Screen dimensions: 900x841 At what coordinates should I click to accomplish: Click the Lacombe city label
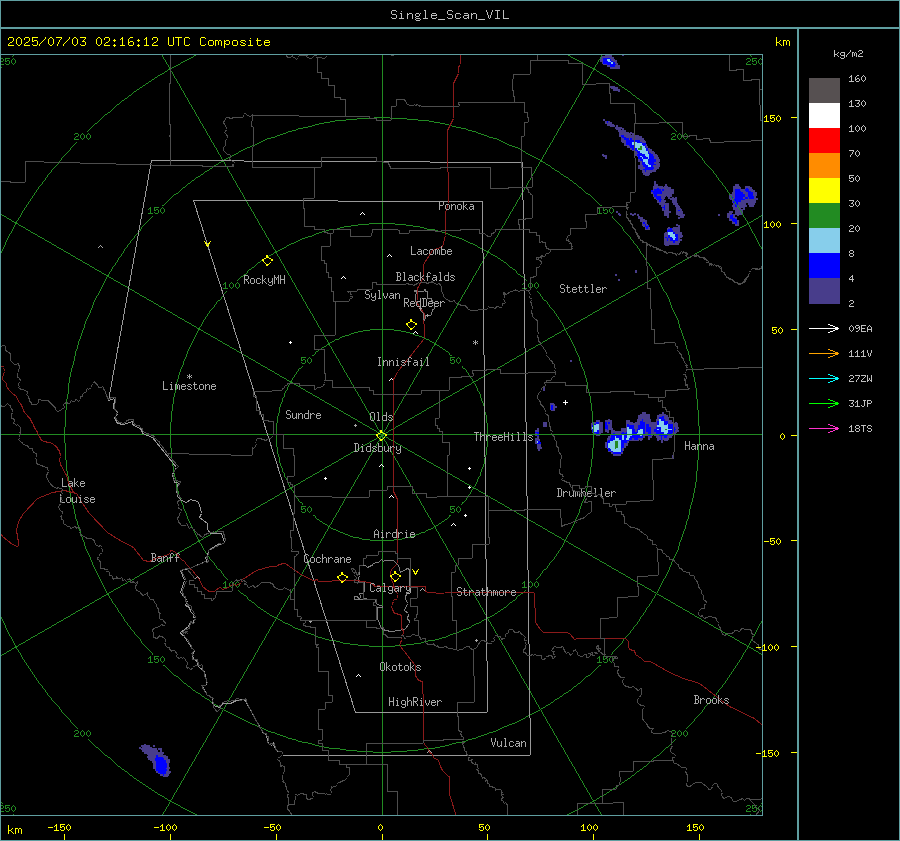(x=431, y=251)
